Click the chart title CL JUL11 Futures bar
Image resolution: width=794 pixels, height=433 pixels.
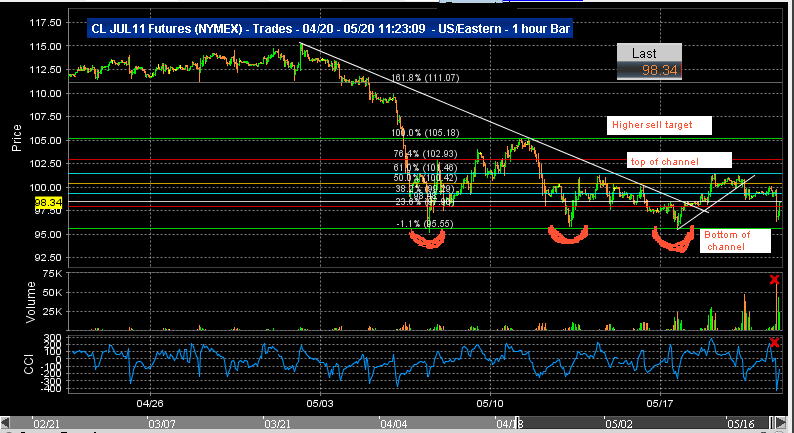[x=330, y=29]
